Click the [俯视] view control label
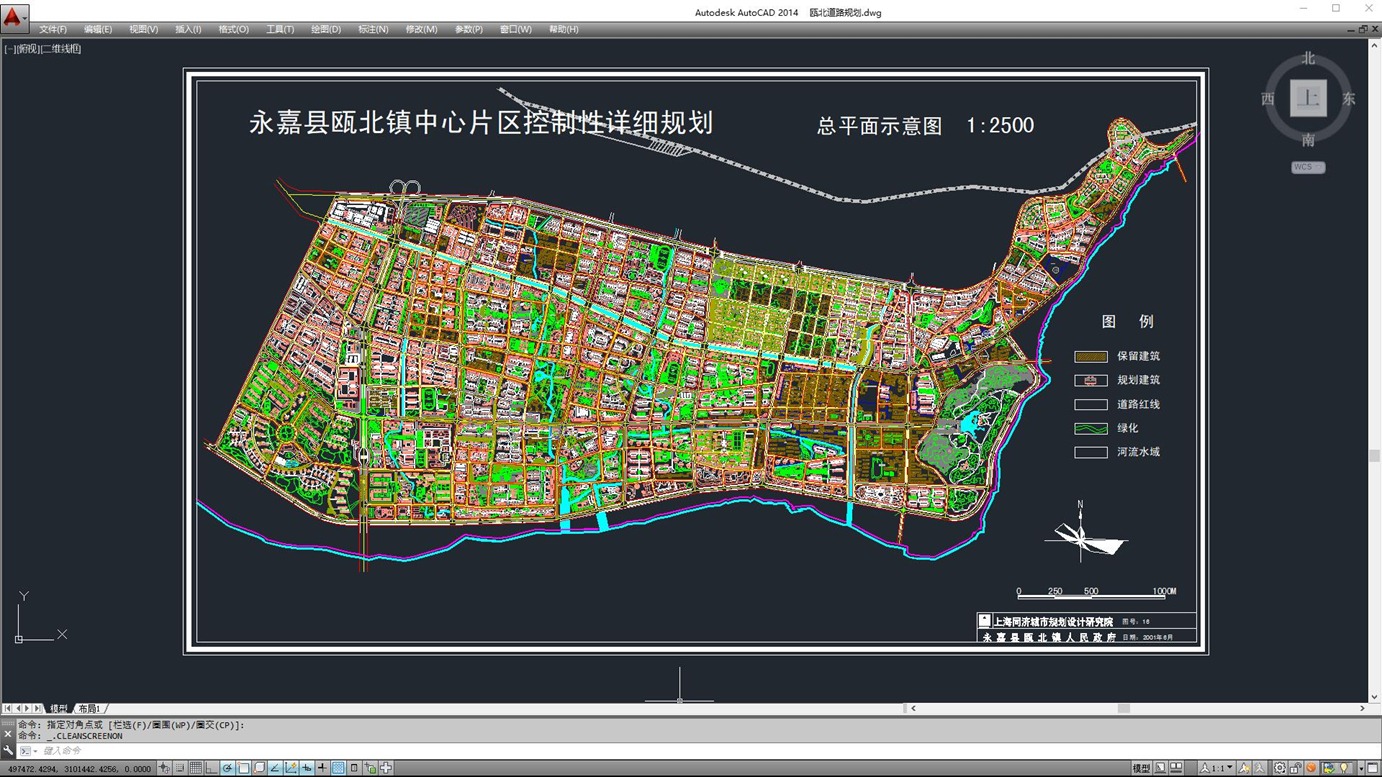The image size is (1382, 777). [x=28, y=48]
